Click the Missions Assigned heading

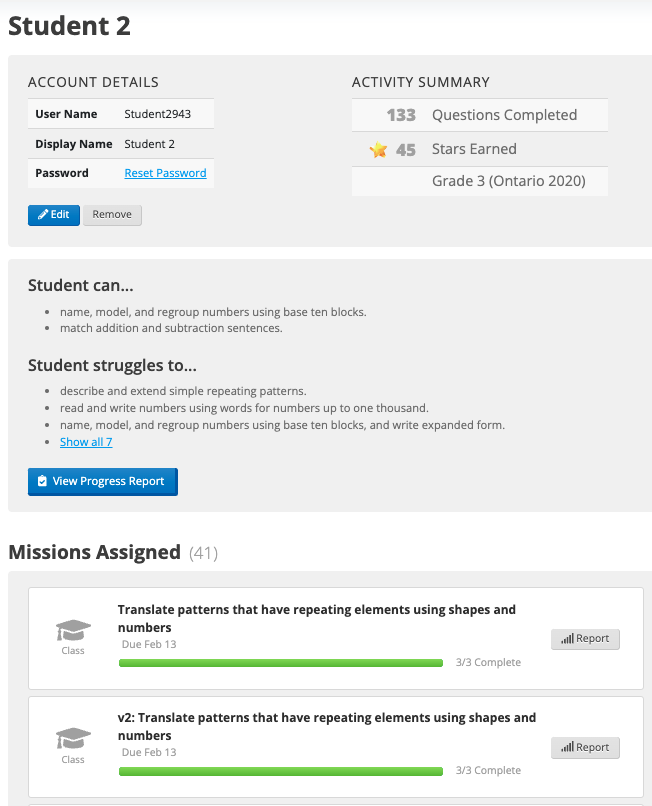tap(95, 552)
